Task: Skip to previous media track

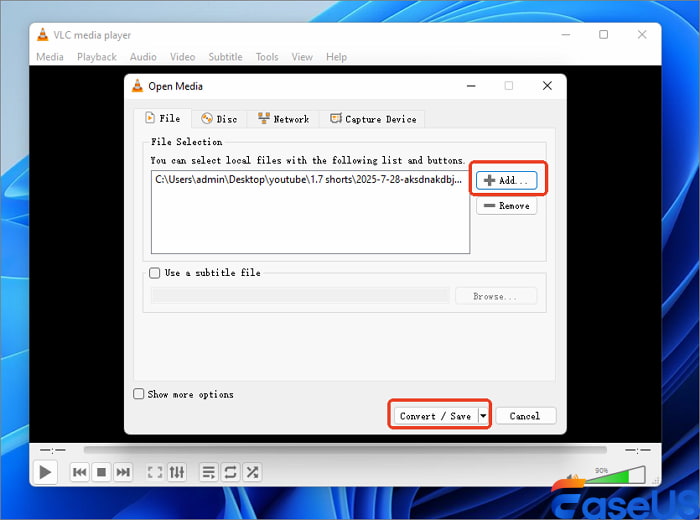Action: 80,472
